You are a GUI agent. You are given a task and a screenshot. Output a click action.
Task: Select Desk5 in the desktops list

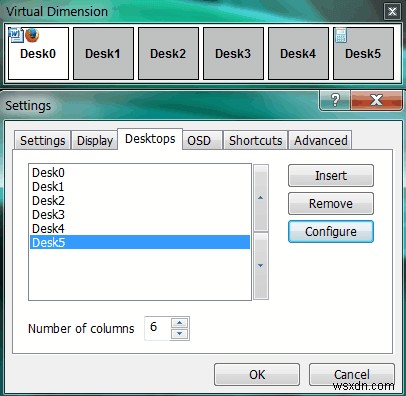[140, 242]
